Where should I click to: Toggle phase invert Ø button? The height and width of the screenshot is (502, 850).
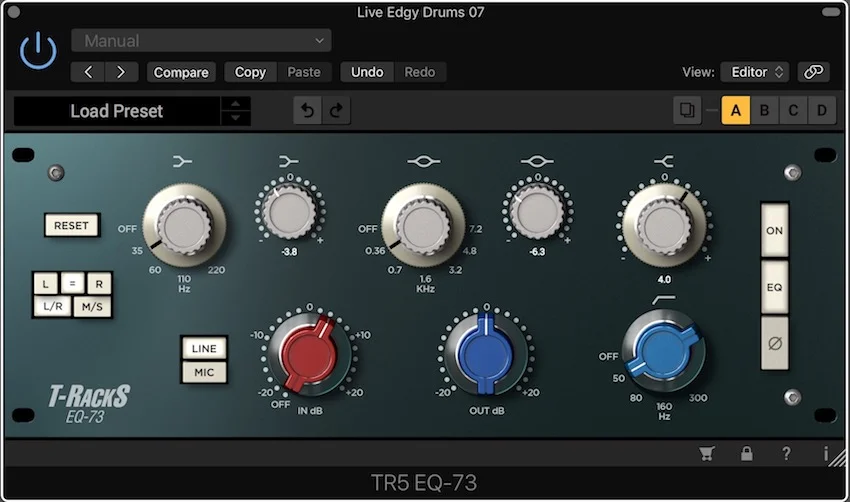coord(775,343)
